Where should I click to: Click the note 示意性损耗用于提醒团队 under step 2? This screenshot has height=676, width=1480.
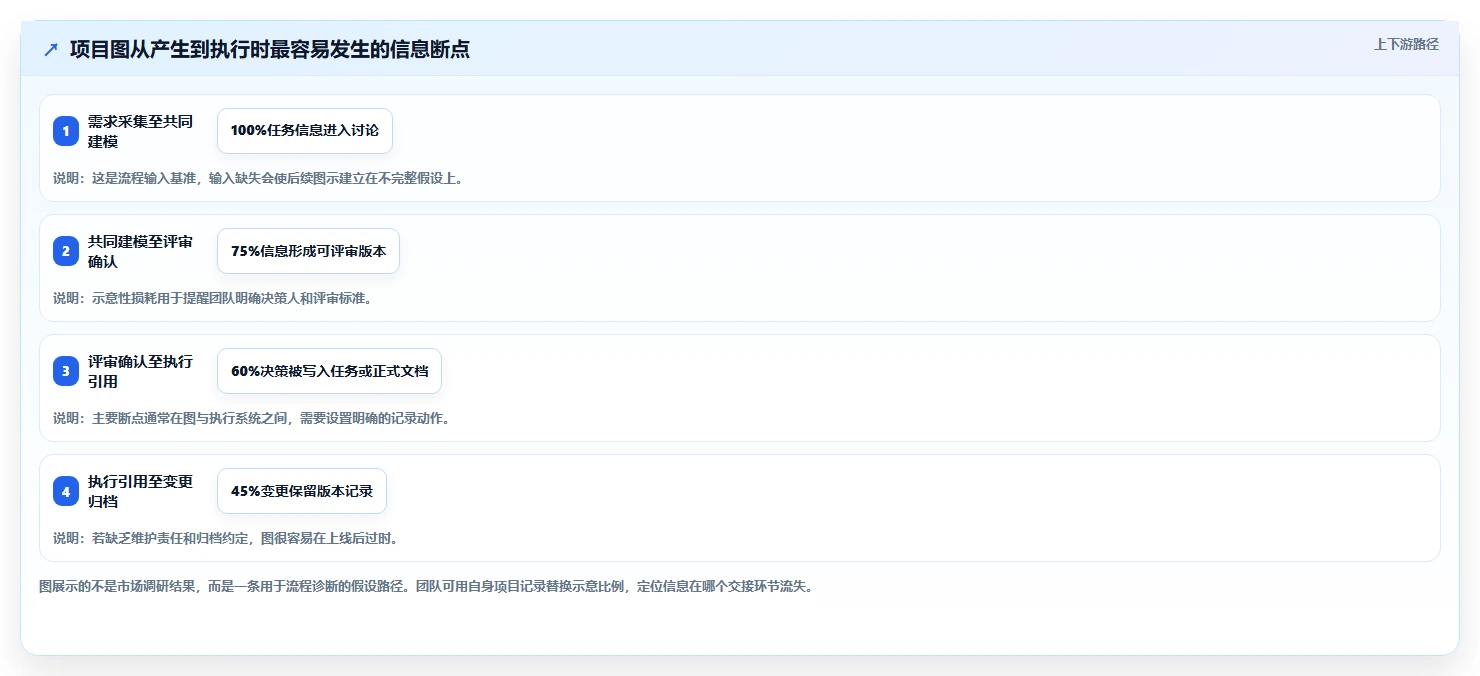[214, 298]
